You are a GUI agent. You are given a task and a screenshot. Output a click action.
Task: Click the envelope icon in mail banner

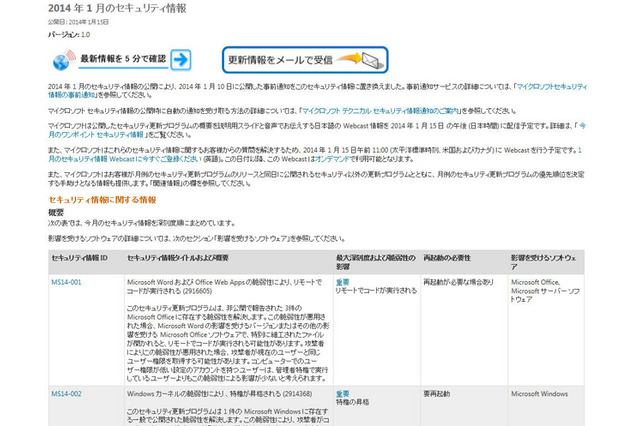pos(372,61)
